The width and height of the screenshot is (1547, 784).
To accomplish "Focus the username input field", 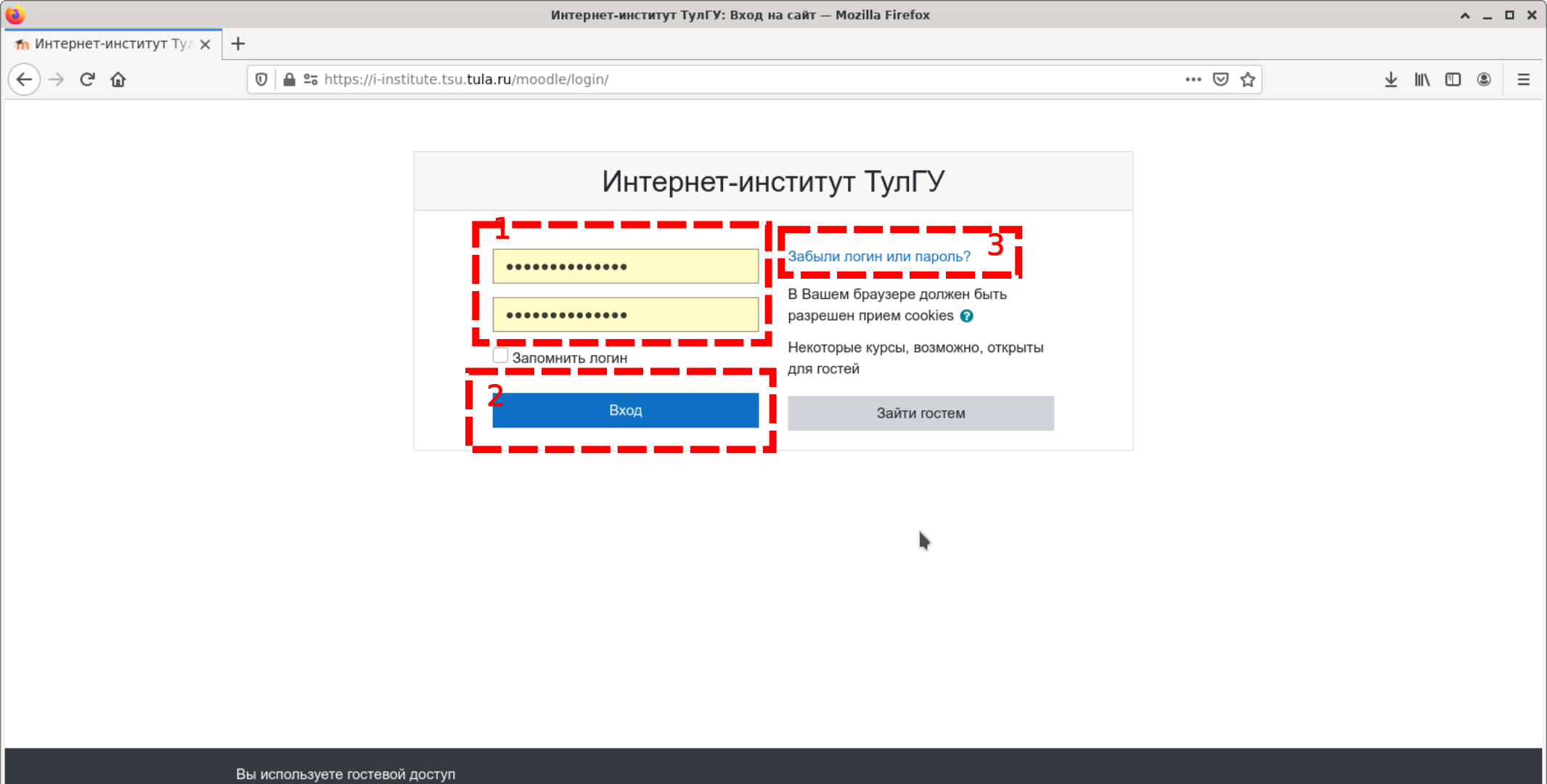I will tap(626, 266).
